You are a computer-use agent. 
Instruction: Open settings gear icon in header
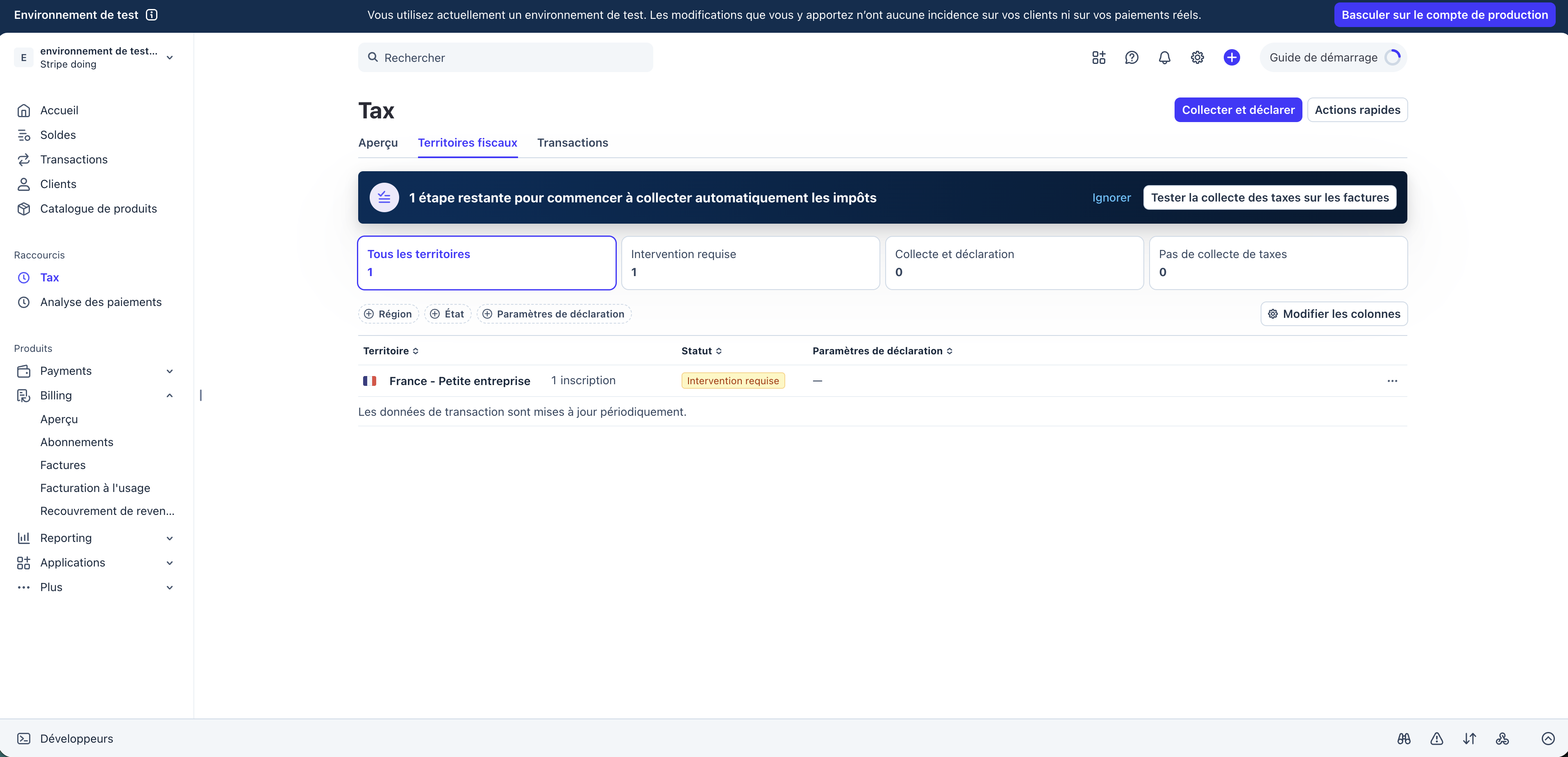point(1197,57)
